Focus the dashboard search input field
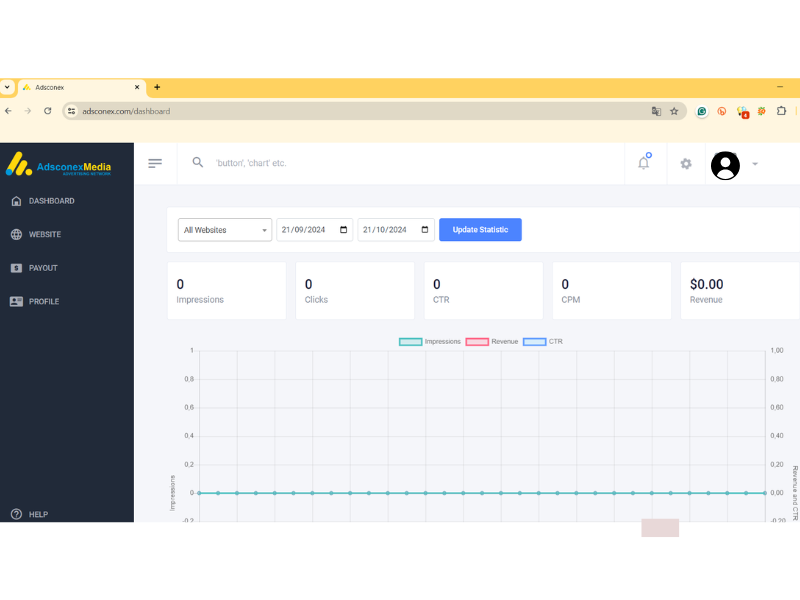The image size is (800, 600). tap(400, 163)
